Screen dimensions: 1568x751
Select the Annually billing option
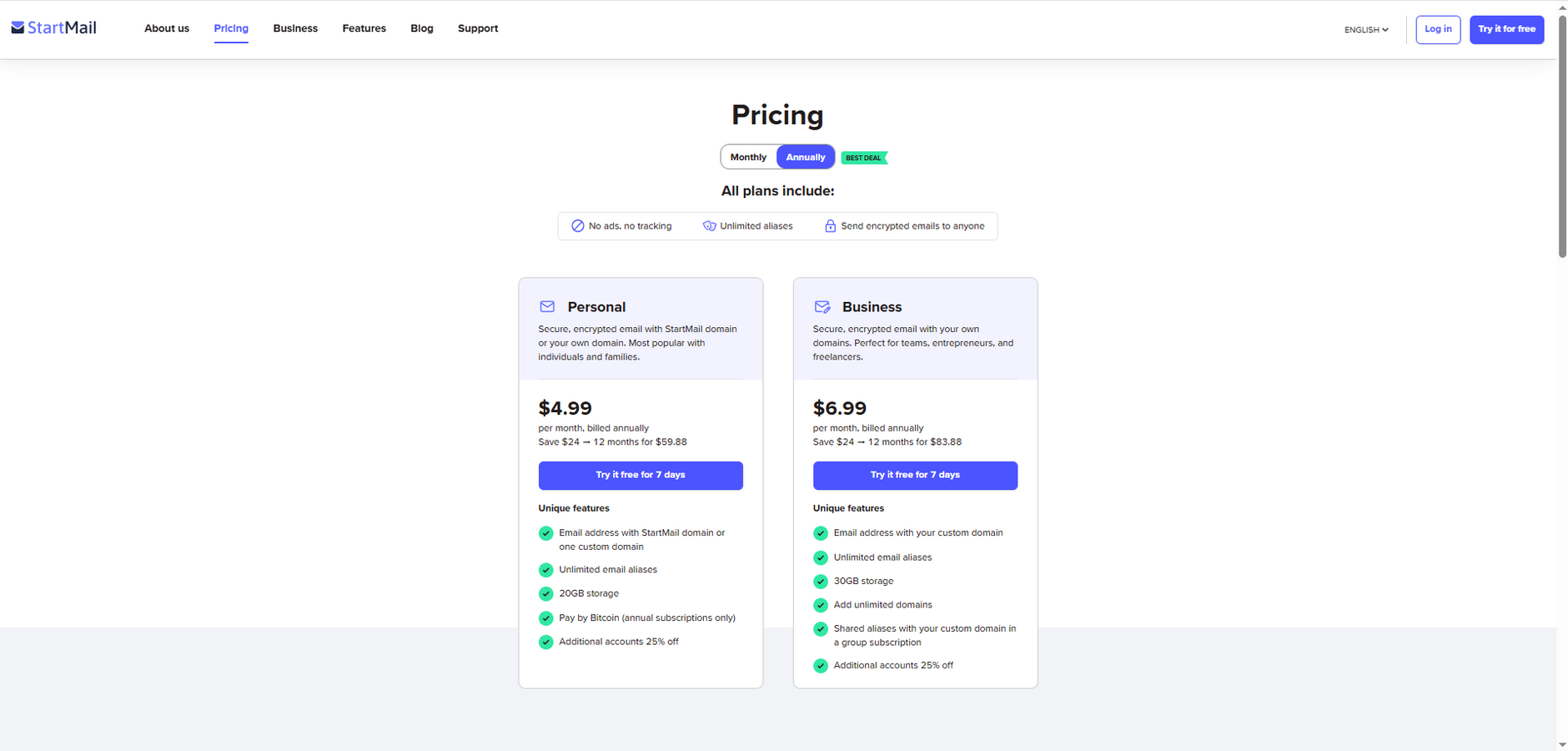tap(806, 157)
